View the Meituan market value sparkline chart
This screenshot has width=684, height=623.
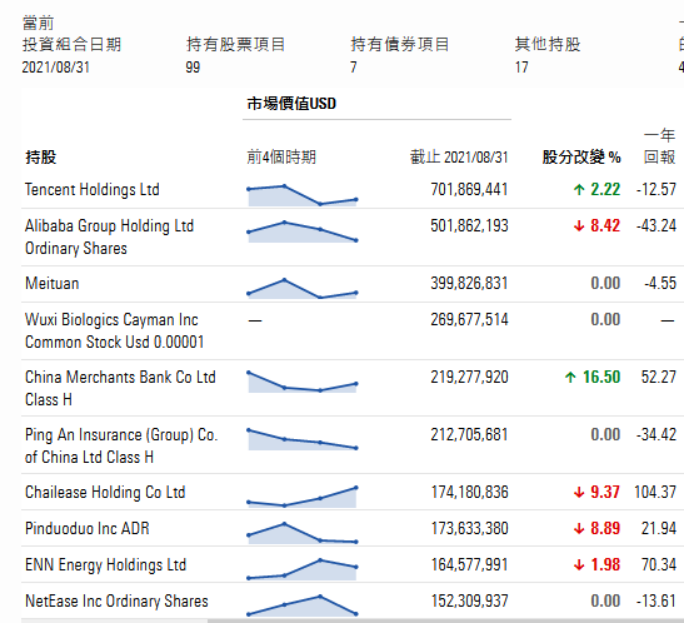(302, 288)
